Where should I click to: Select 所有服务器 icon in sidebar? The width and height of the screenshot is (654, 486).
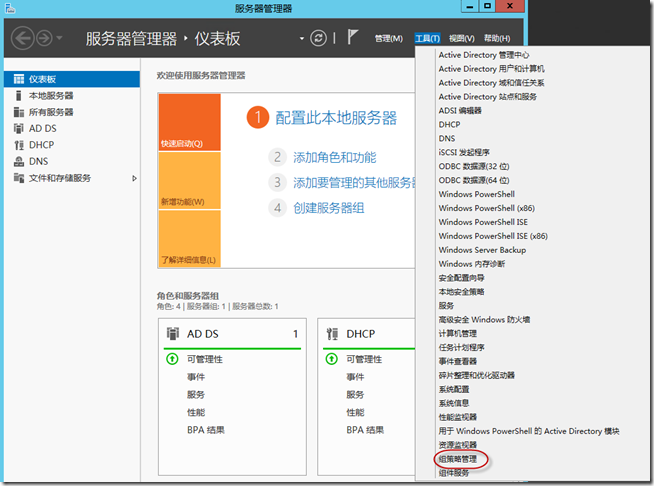[19, 112]
